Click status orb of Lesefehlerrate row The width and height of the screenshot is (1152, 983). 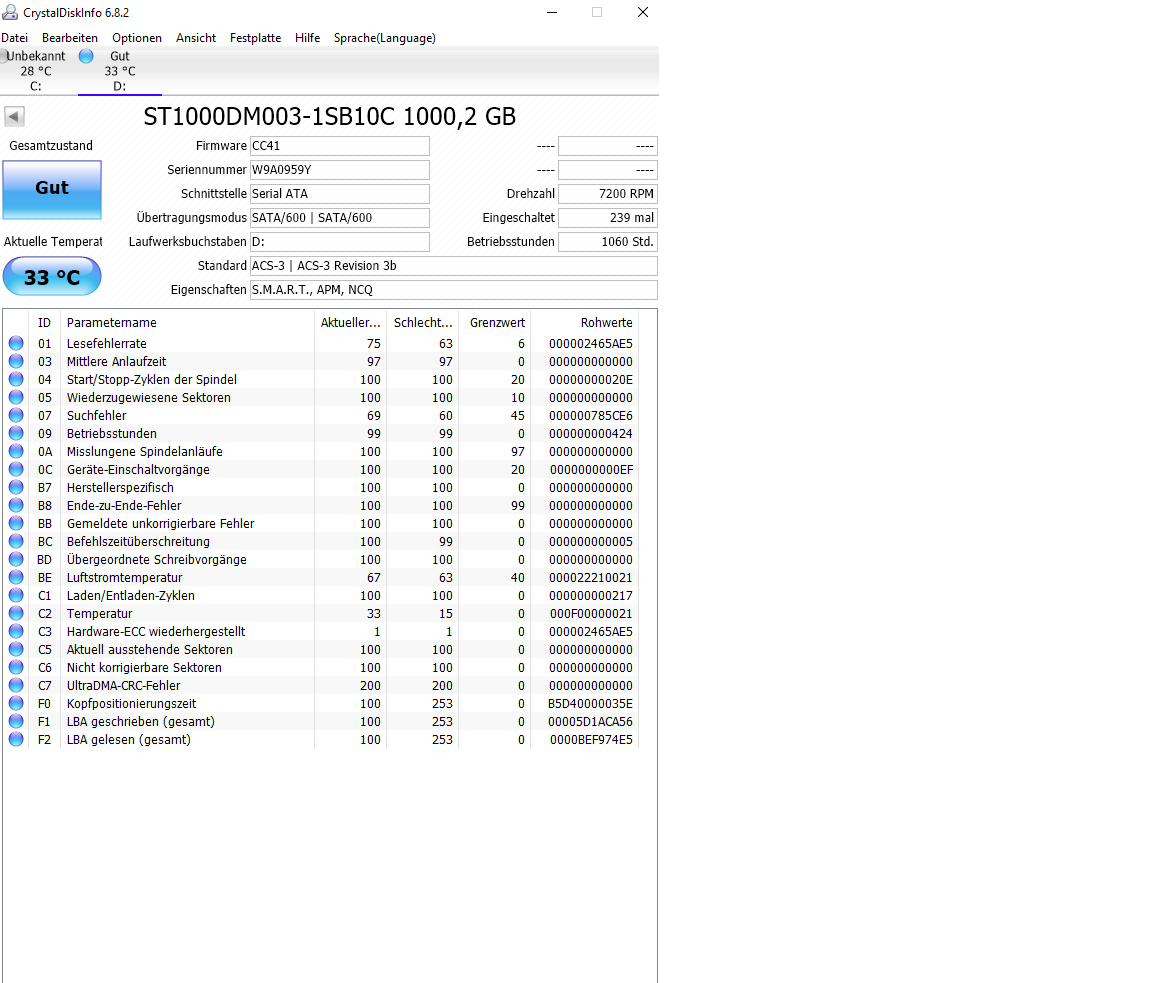[x=16, y=343]
